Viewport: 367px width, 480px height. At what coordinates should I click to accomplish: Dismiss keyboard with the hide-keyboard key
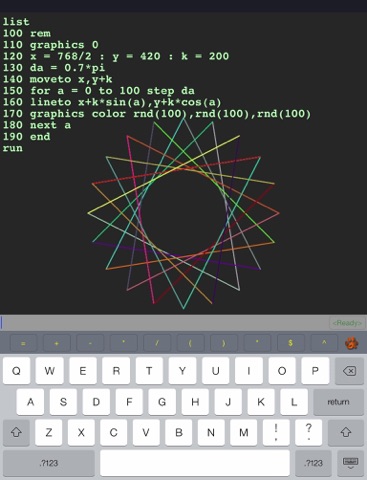pos(350,463)
